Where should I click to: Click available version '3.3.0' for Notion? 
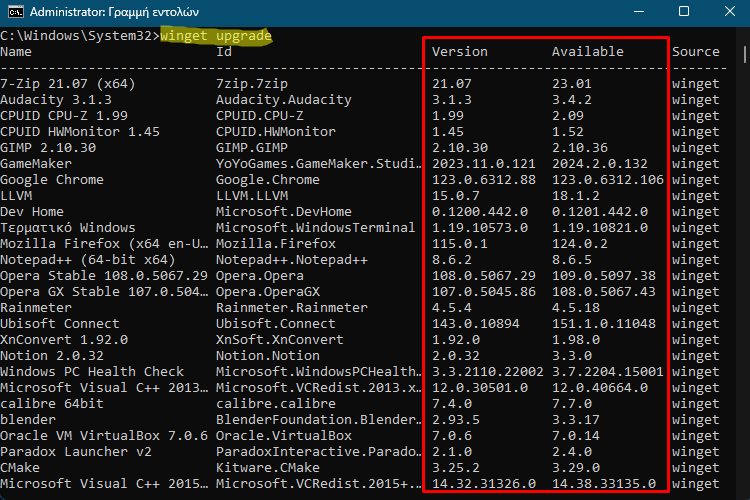572,356
